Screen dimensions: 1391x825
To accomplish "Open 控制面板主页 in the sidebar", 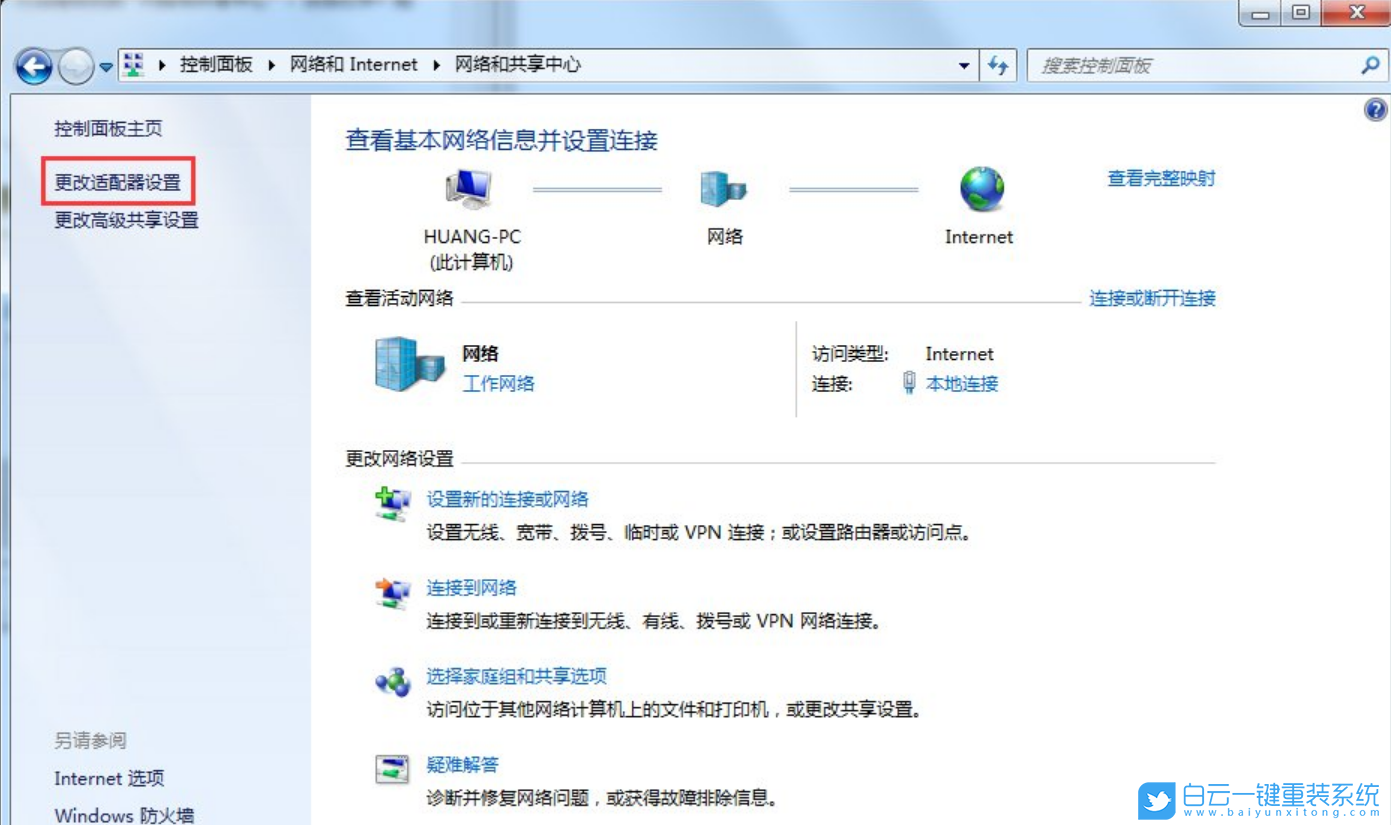I will [109, 128].
